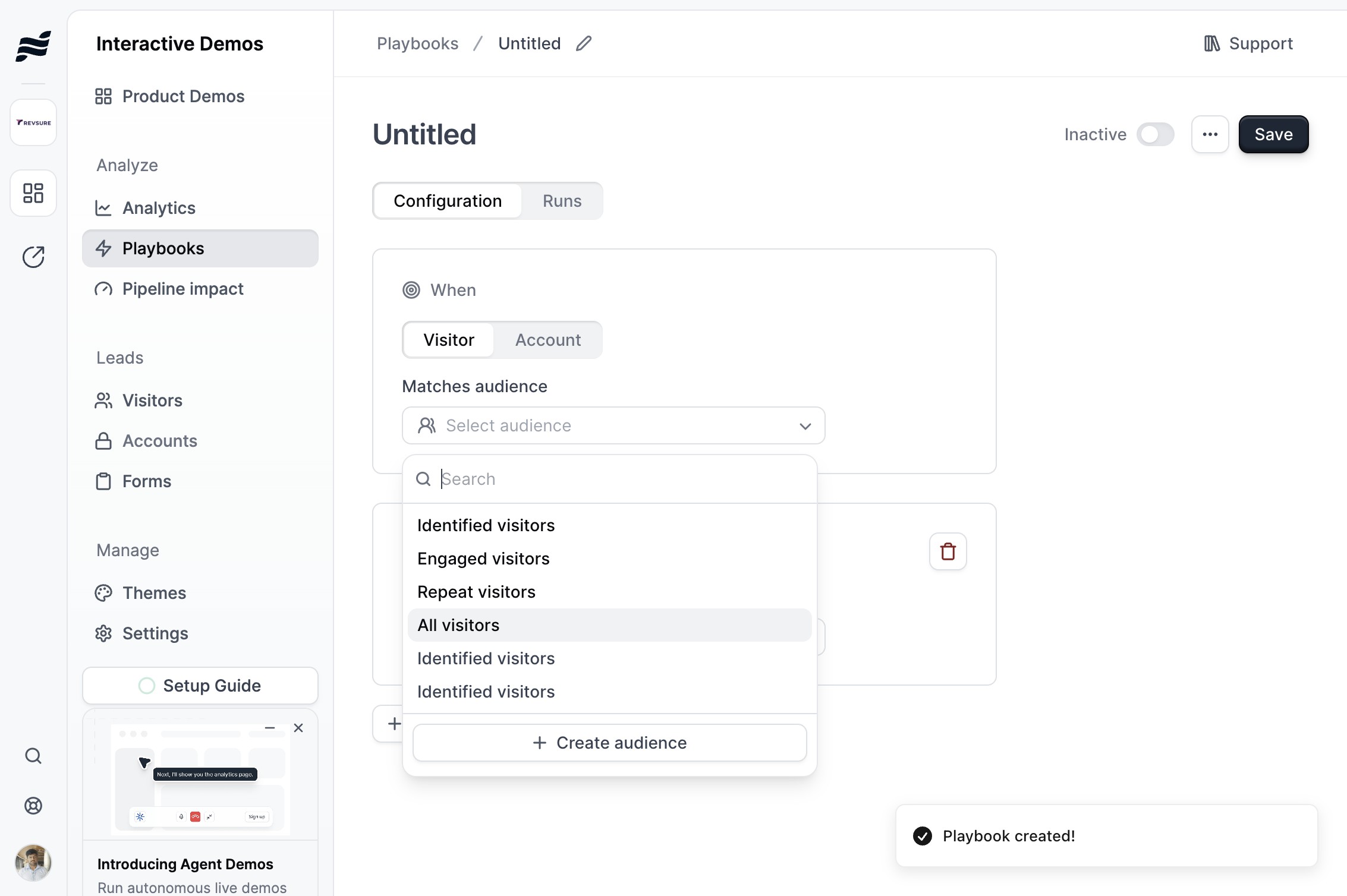This screenshot has height=896, width=1347.
Task: Open the RevSure workspace logo tile
Action: coord(33,122)
